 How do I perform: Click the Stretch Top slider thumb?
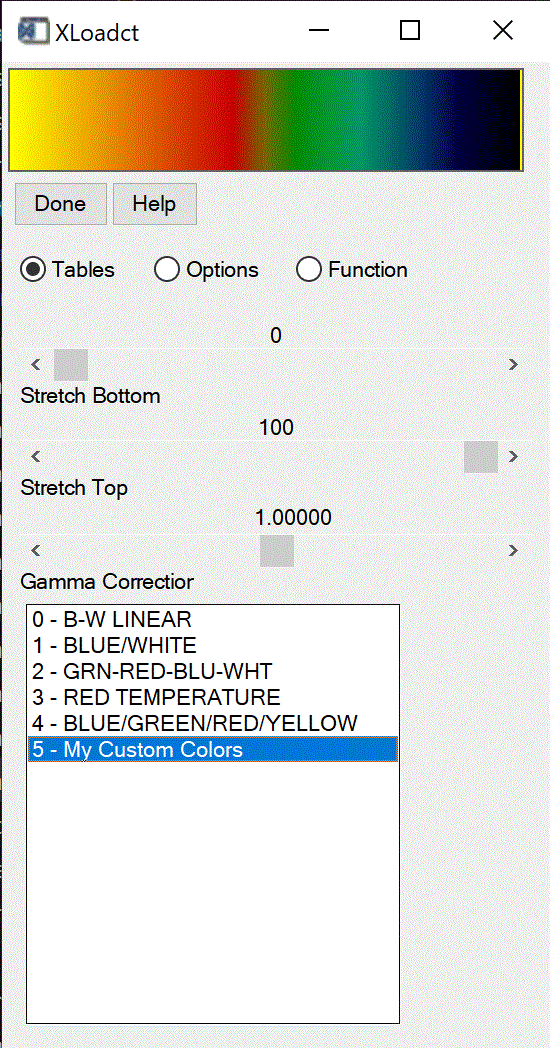[x=481, y=457]
